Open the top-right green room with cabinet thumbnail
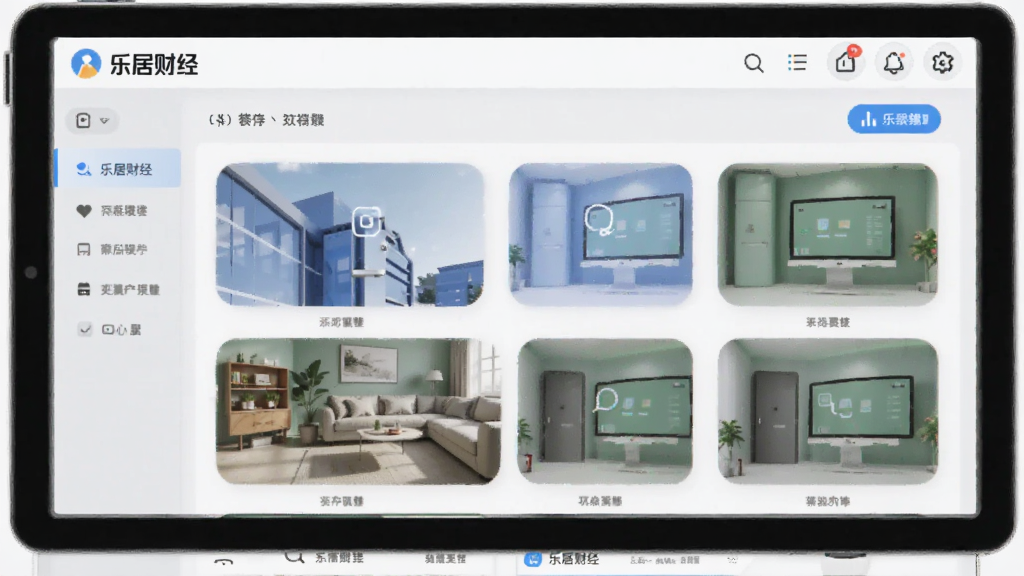Image resolution: width=1024 pixels, height=576 pixels. pos(827,234)
